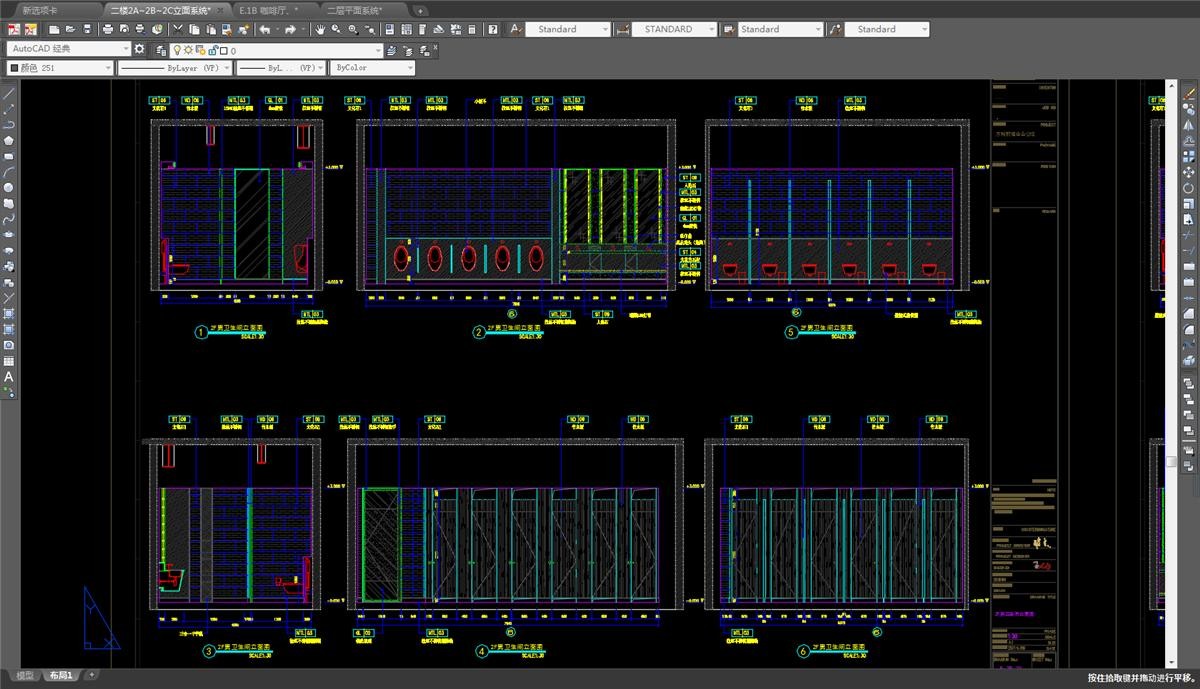Switch to the 二层平面系统 document tab
This screenshot has height=689, width=1200.
coord(354,10)
